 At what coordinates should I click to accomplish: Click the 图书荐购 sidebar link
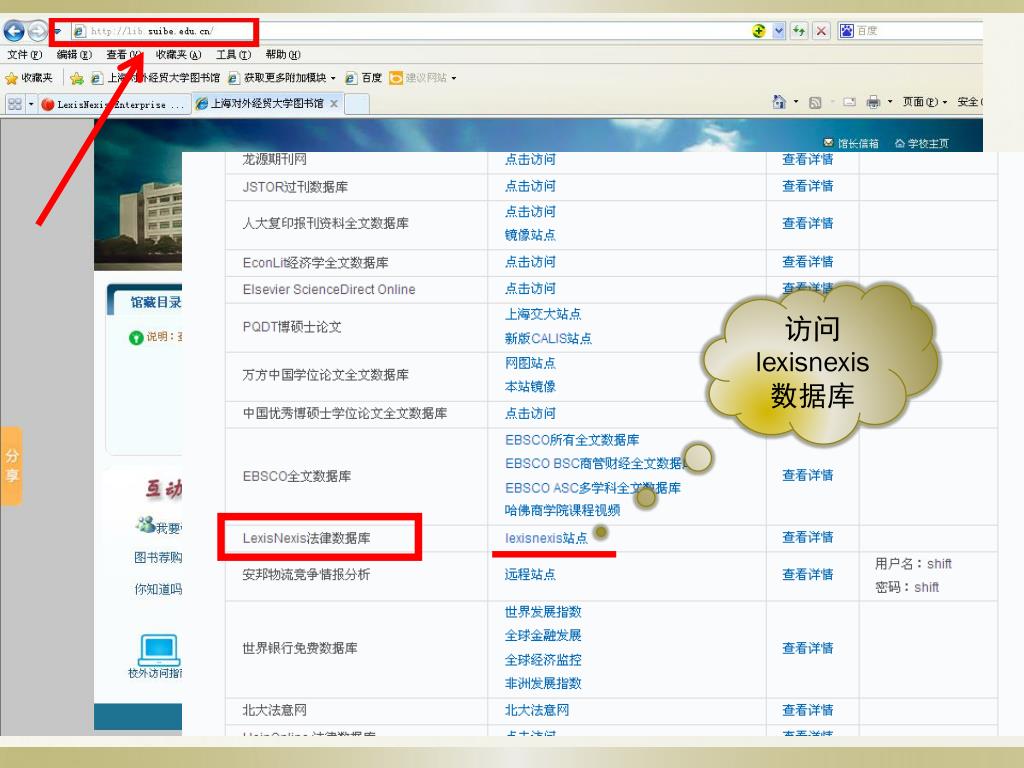158,558
